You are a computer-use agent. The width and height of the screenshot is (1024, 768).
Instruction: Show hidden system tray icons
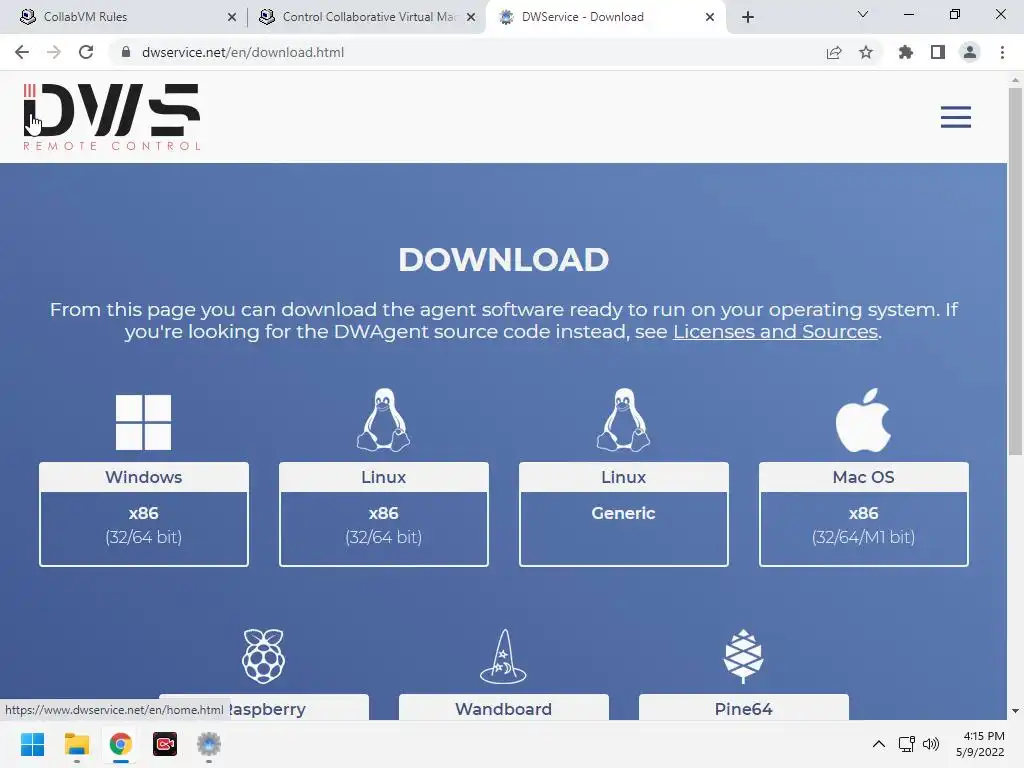coord(879,744)
